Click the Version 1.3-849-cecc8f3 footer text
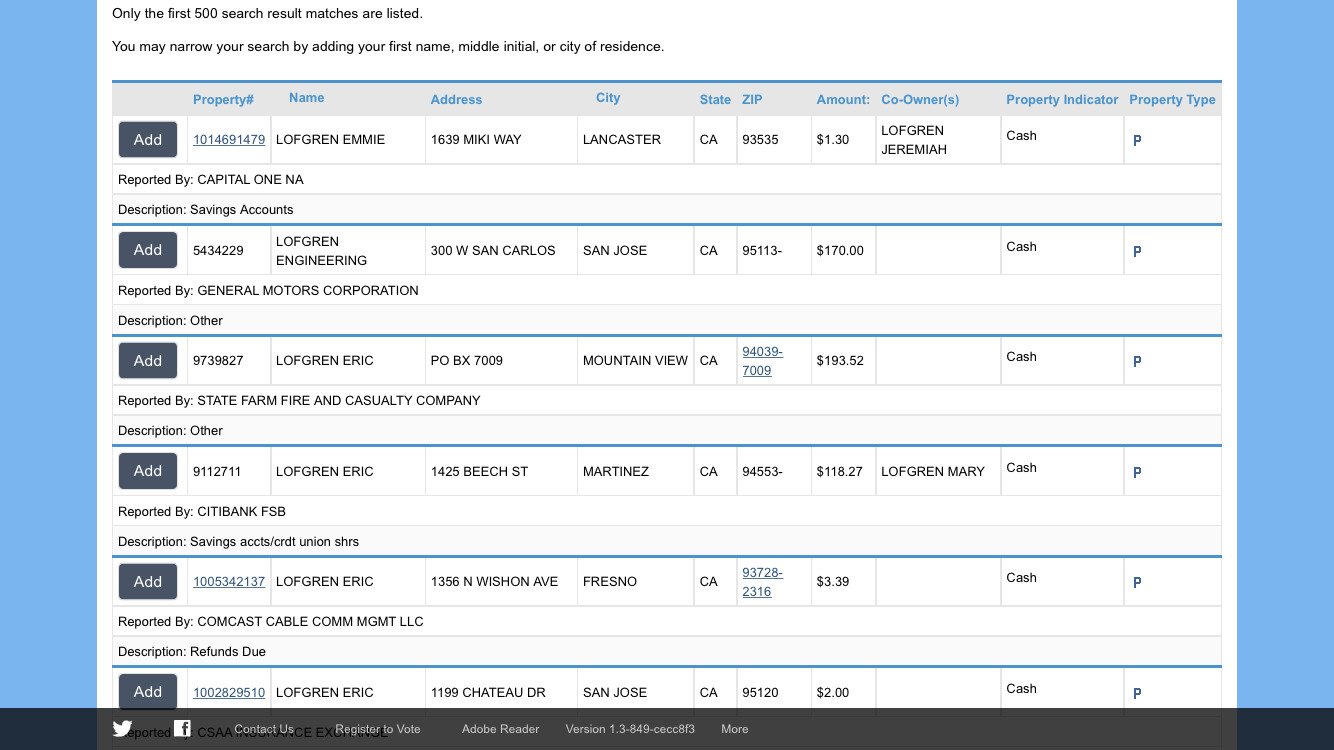The height and width of the screenshot is (750, 1334). [630, 729]
